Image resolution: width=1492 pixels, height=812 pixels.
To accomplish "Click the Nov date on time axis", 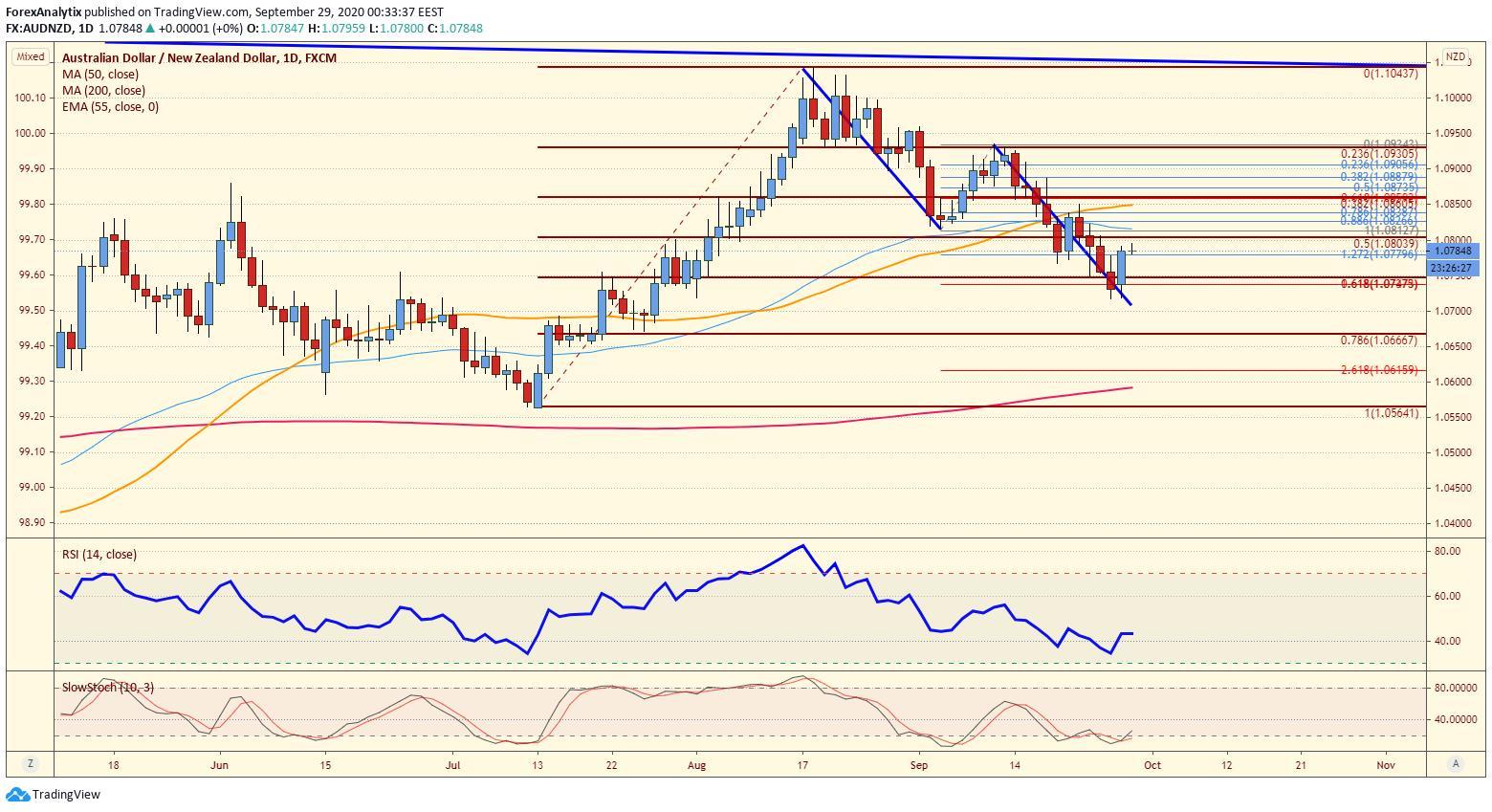I will pyautogui.click(x=1386, y=764).
